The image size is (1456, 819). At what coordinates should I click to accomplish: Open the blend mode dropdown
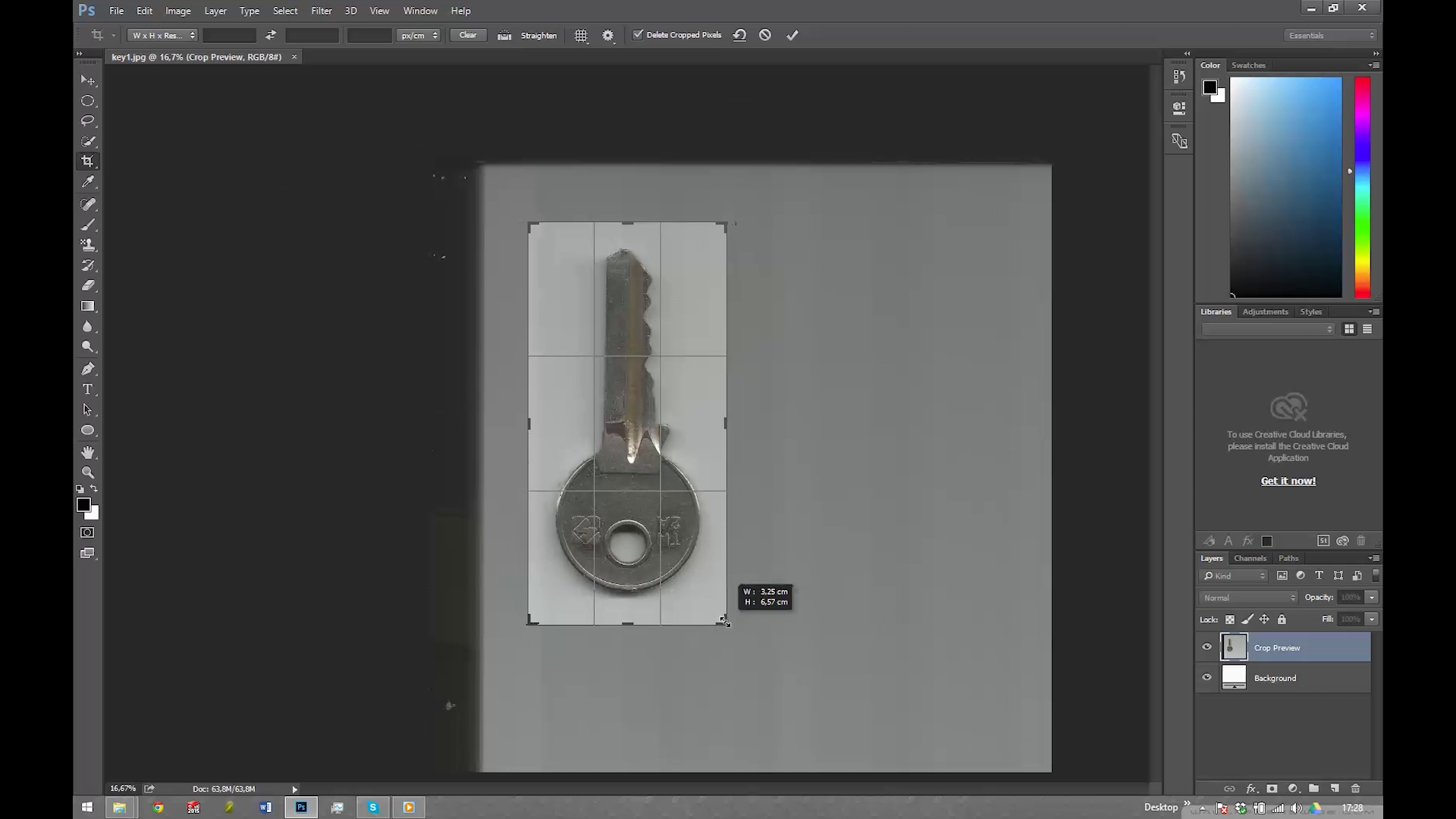point(1247,598)
